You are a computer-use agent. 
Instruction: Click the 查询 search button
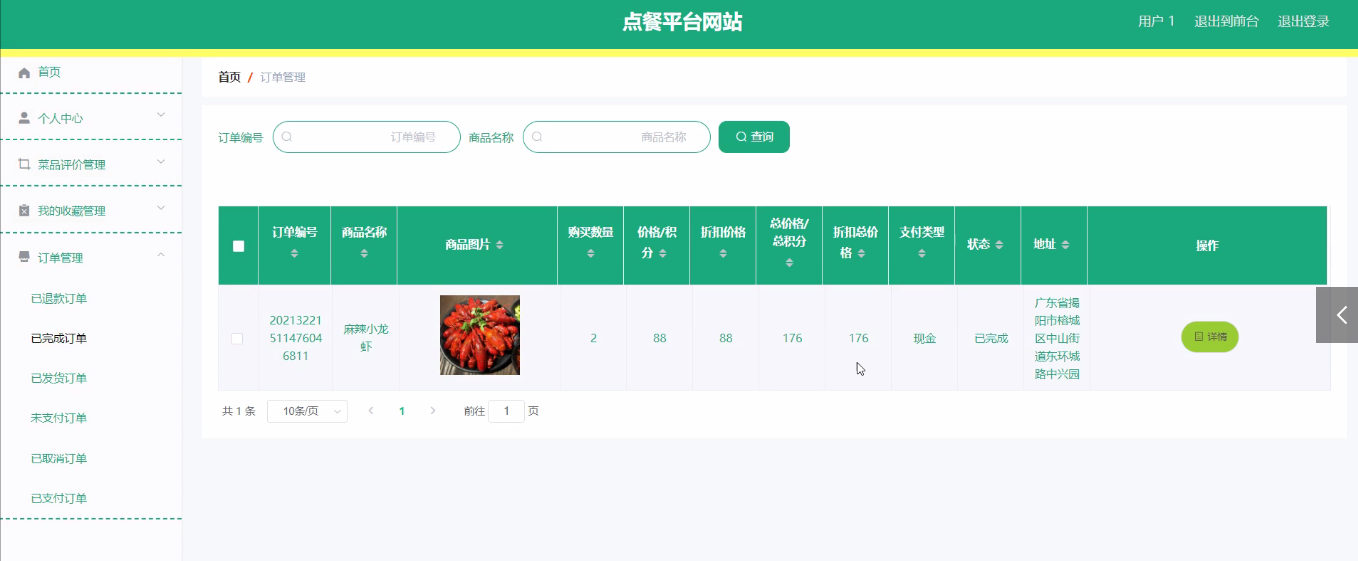pyautogui.click(x=754, y=137)
